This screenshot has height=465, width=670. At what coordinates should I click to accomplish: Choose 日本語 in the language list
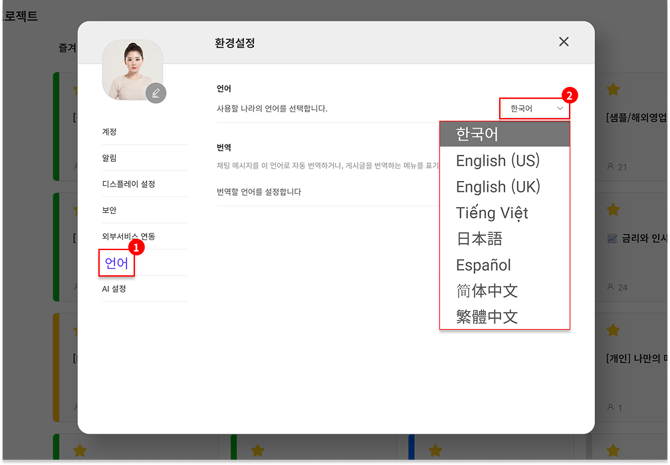click(479, 239)
